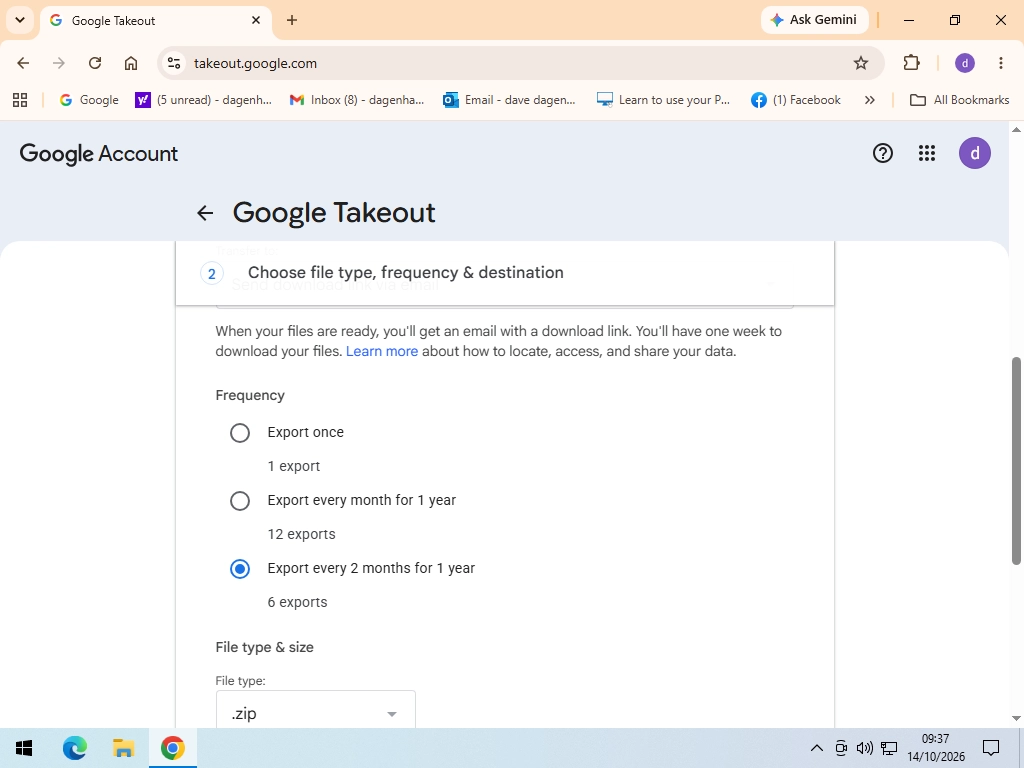Image resolution: width=1024 pixels, height=768 pixels.
Task: Open the Gmail Inbox bookmark
Action: [x=357, y=100]
